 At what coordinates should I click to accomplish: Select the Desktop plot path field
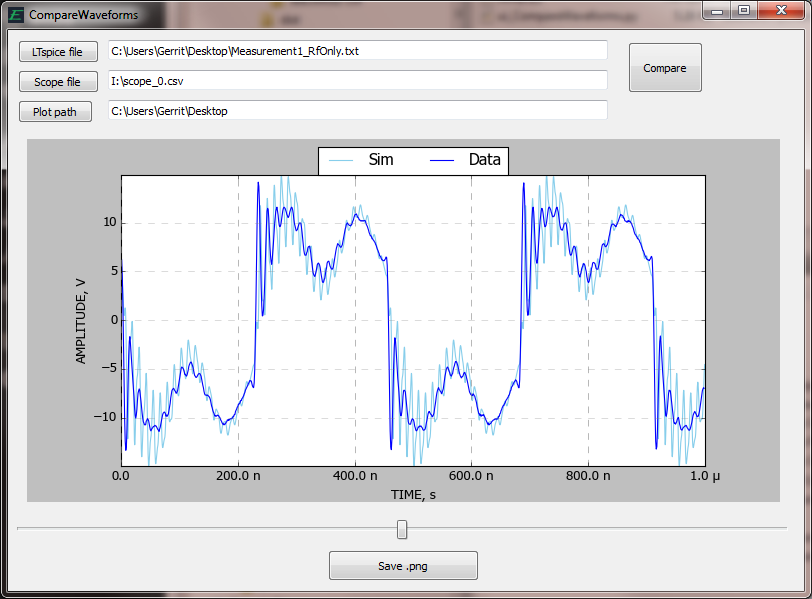point(357,111)
